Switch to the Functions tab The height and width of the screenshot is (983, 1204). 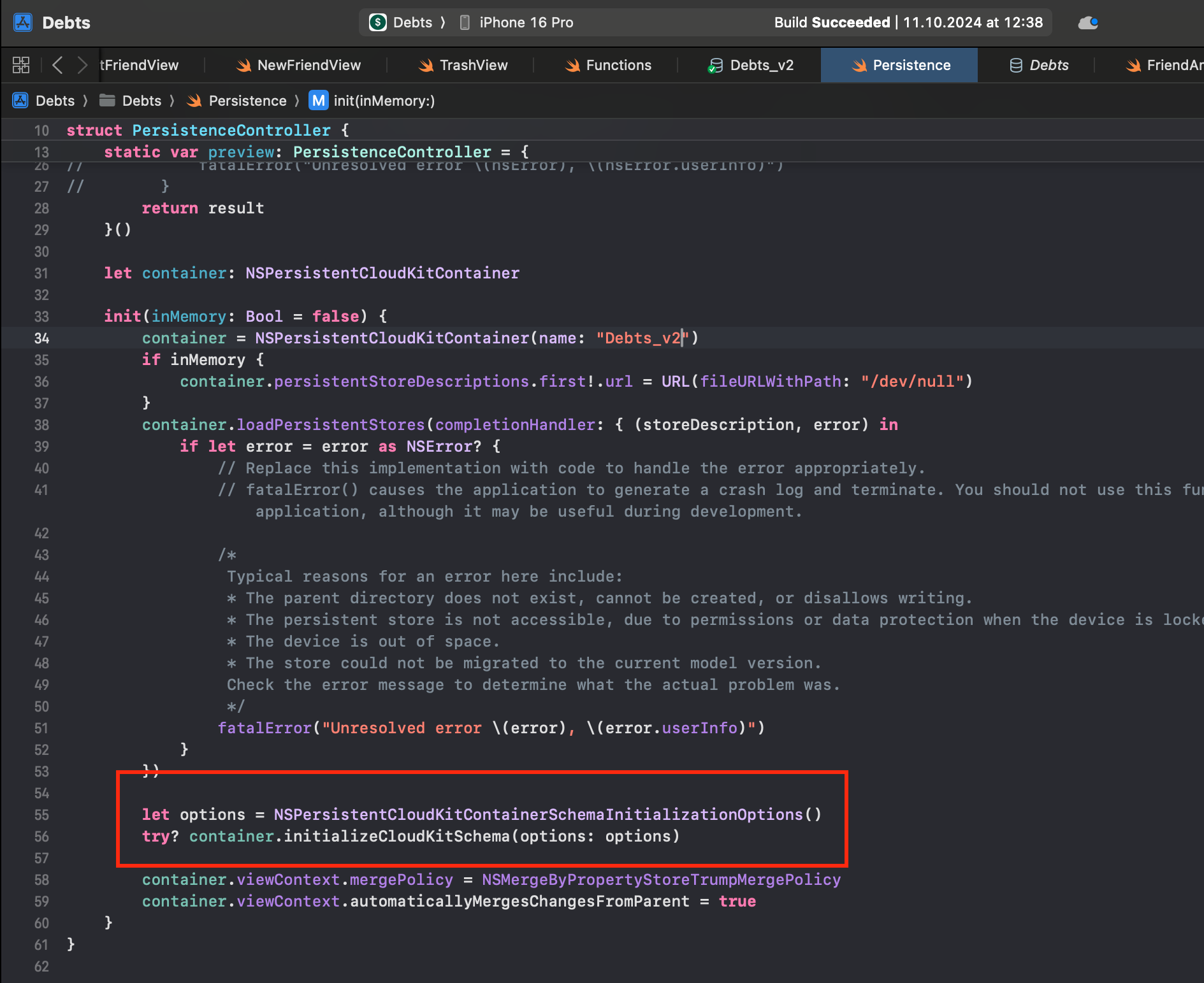tap(618, 64)
